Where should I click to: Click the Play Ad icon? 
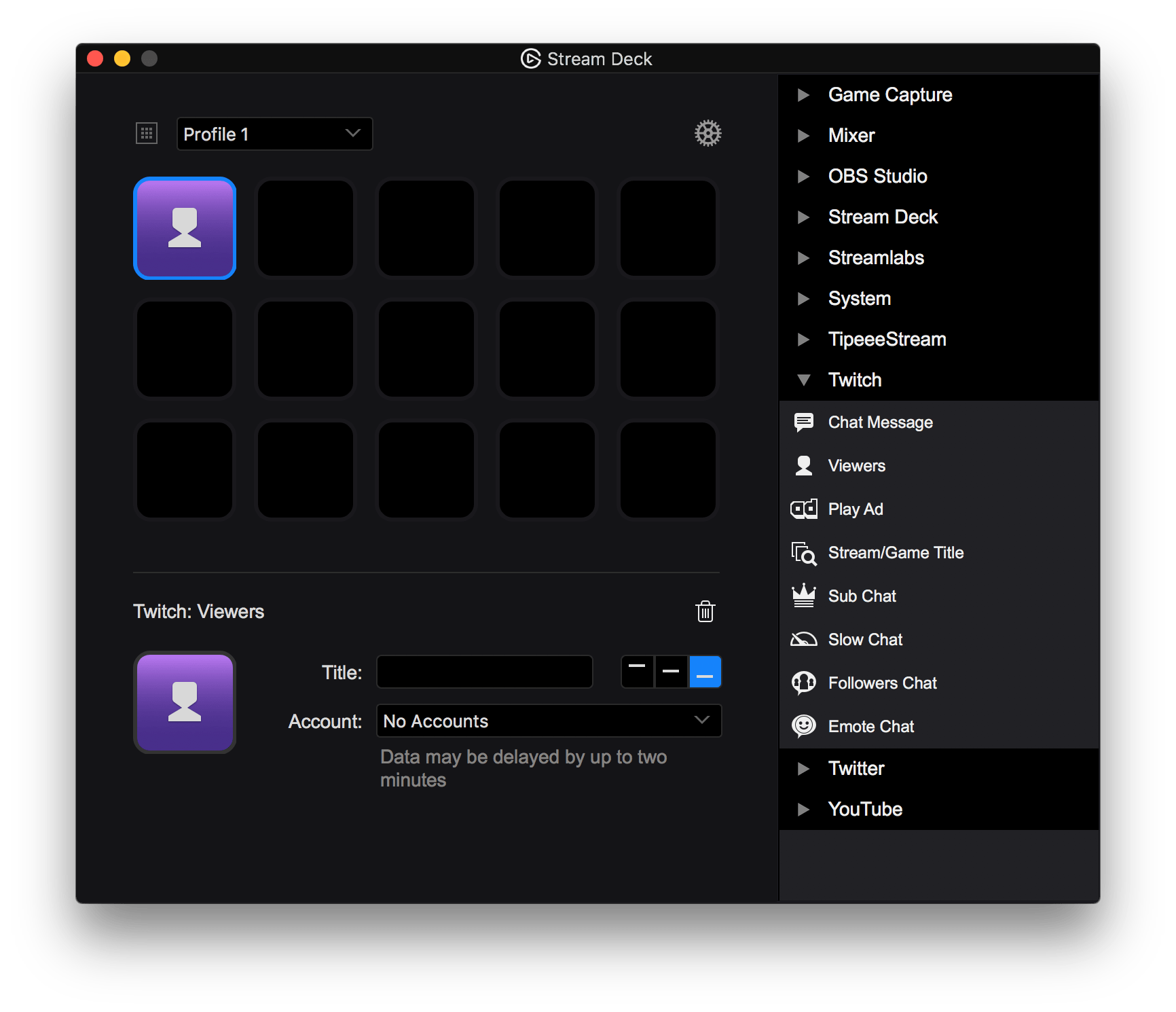804,509
